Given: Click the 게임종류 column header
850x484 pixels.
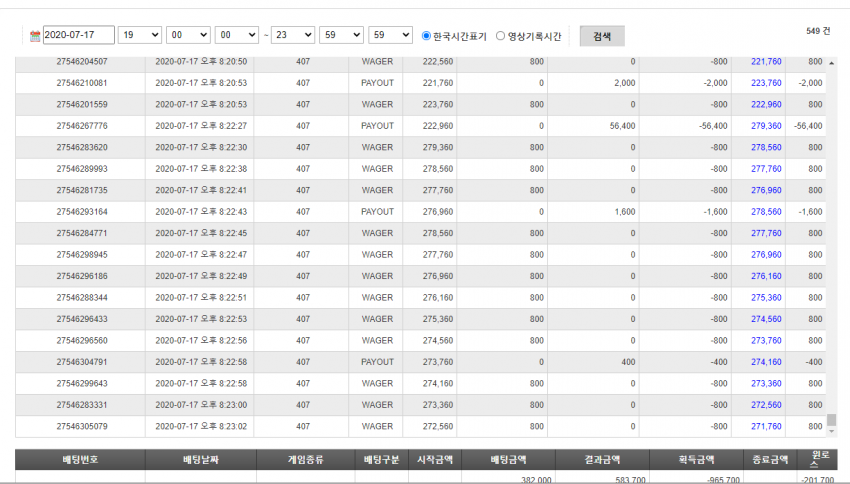Looking at the screenshot, I should [306, 460].
